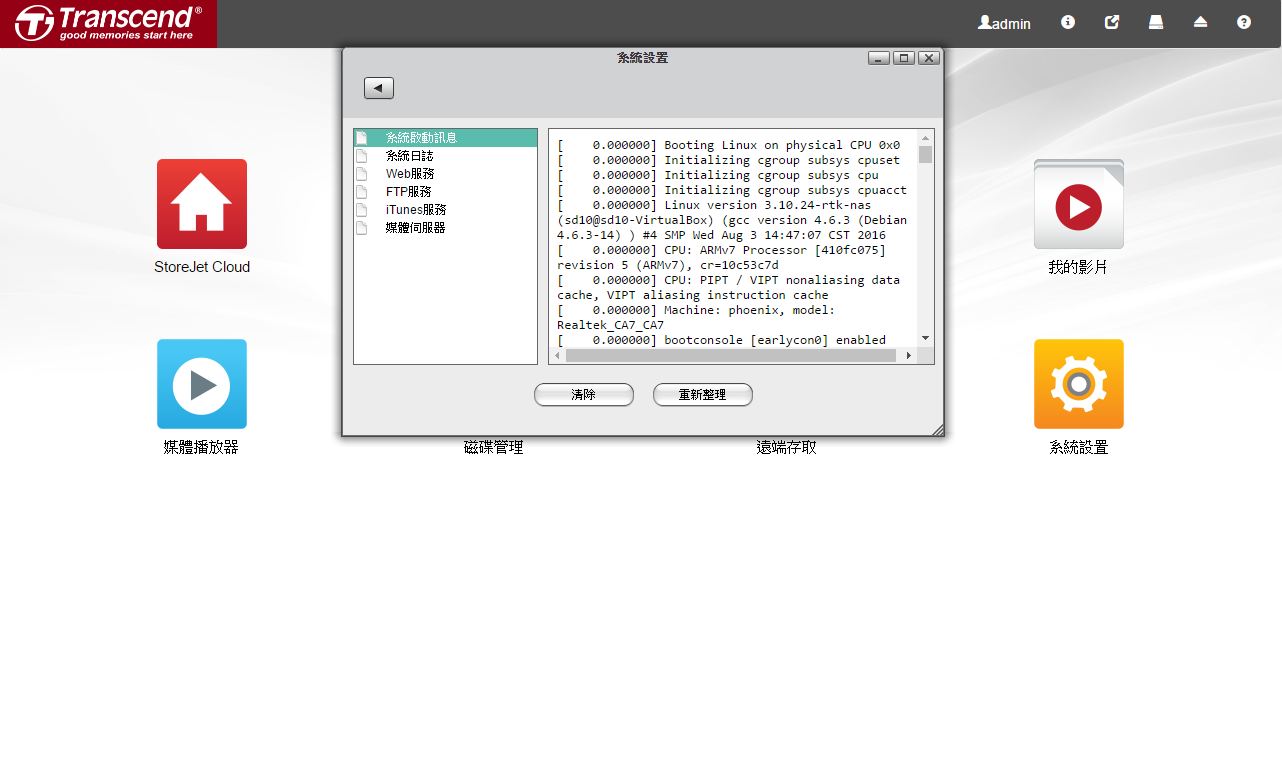Click the dialog's resize grip corner

tap(937, 430)
